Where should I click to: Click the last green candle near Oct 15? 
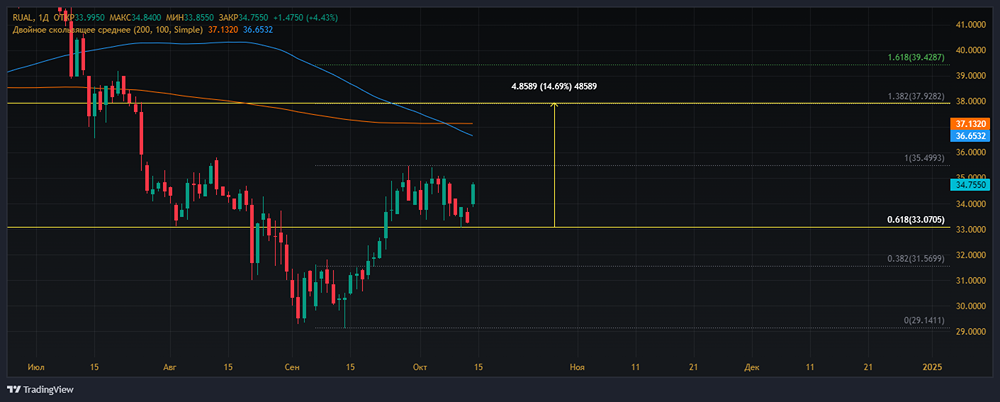tap(473, 195)
